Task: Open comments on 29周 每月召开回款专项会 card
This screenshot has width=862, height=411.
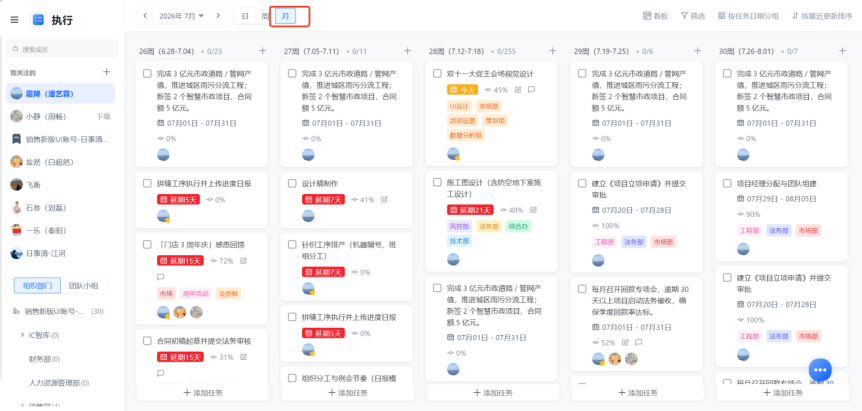Action: (x=639, y=342)
